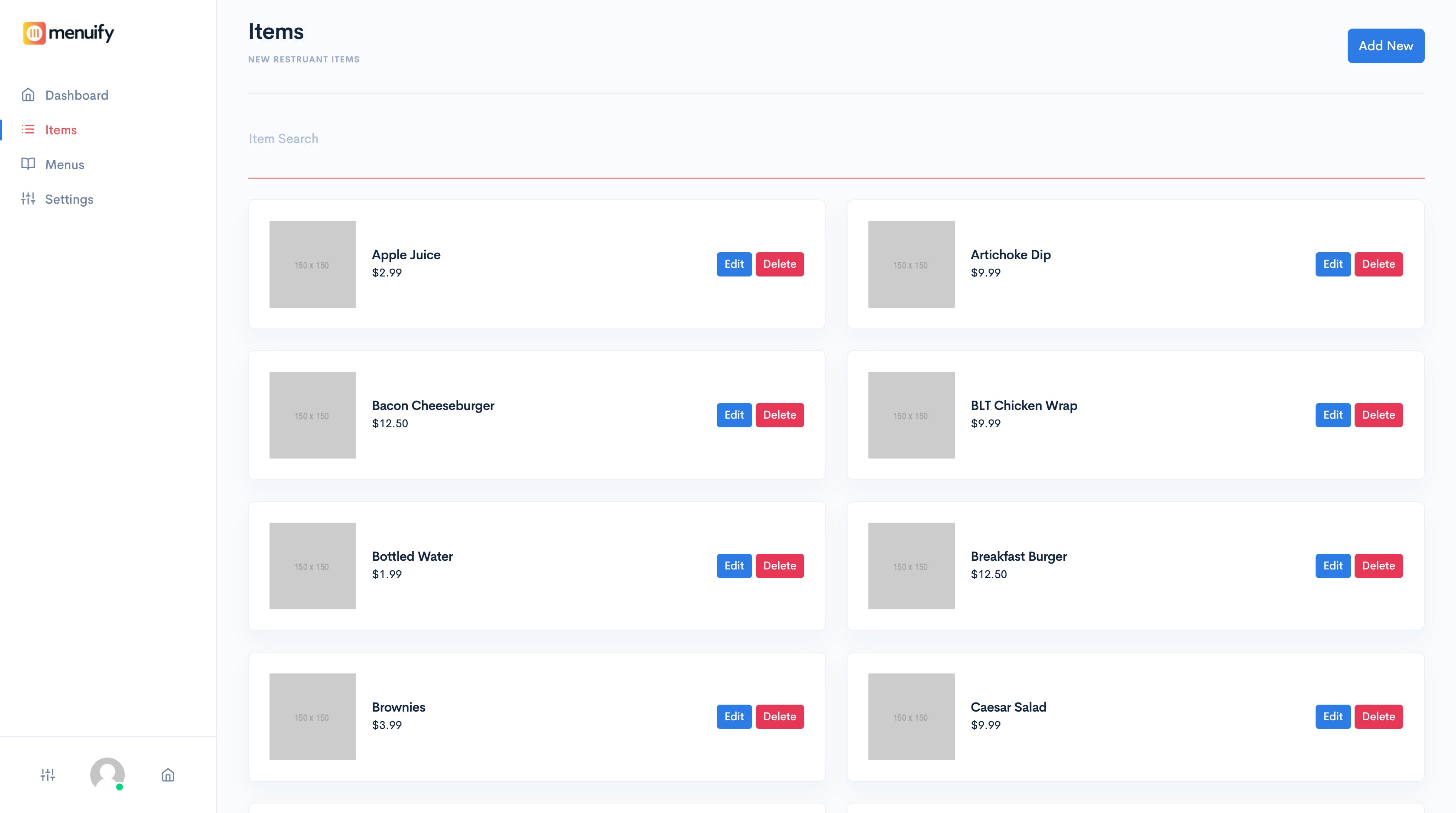Image resolution: width=1456 pixels, height=813 pixels.
Task: Click the Bottled Water item name
Action: pos(412,556)
